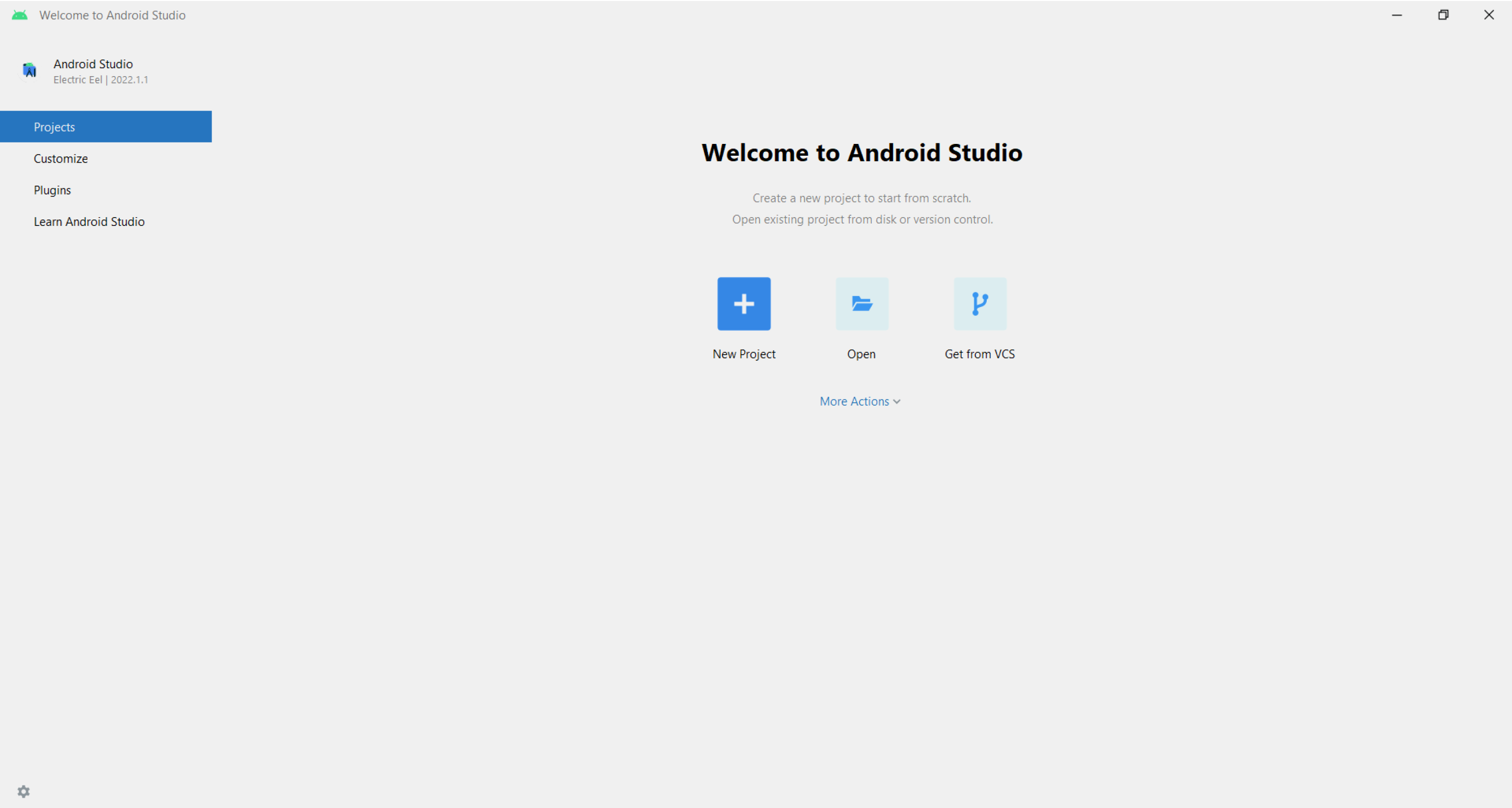Restore down the Welcome window

tap(1443, 15)
